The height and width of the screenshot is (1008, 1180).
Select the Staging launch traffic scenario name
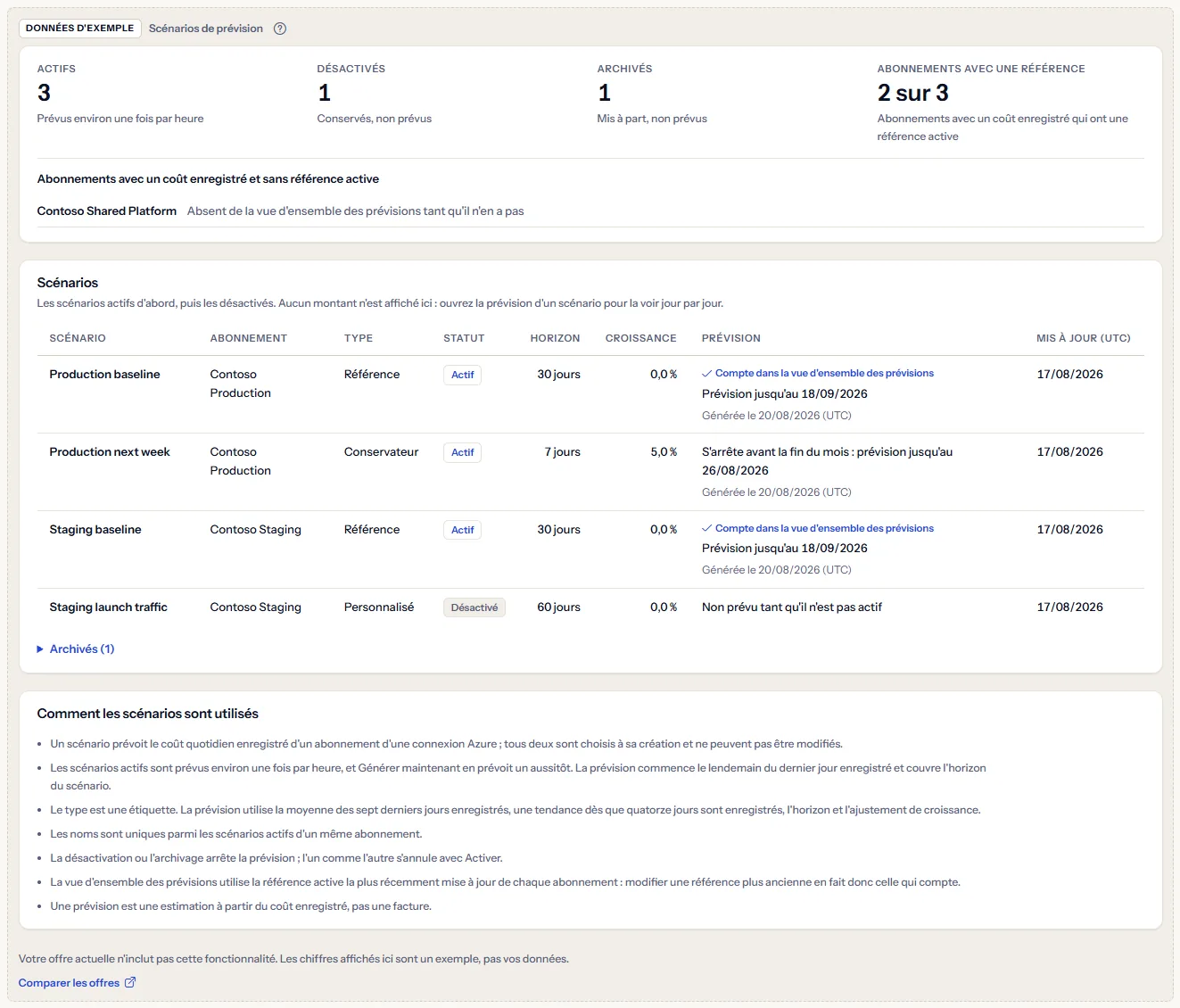pyautogui.click(x=108, y=607)
